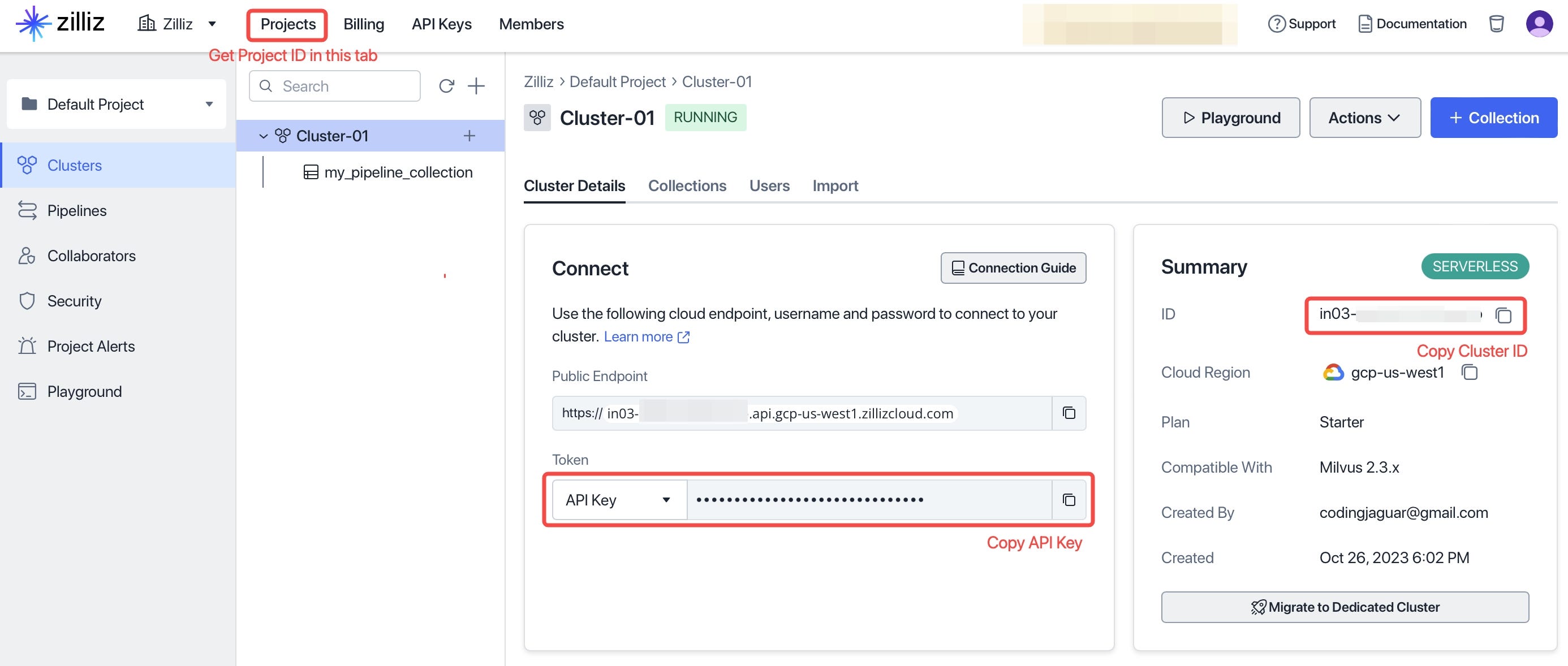Screen dimensions: 1568x666
Task: Collapse the Cluster-01 tree node
Action: point(264,136)
